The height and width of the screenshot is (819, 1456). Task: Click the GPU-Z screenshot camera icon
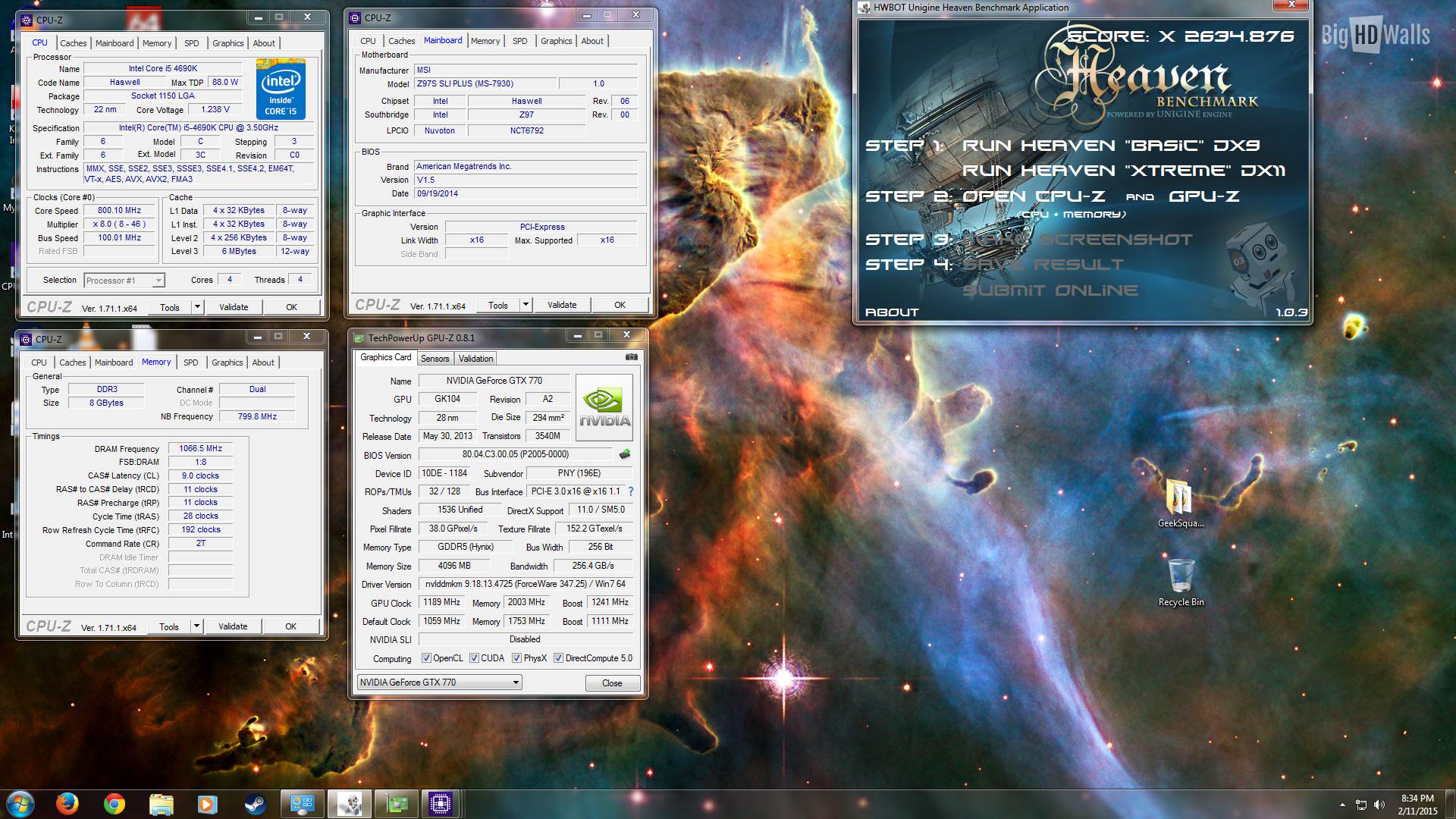[631, 357]
